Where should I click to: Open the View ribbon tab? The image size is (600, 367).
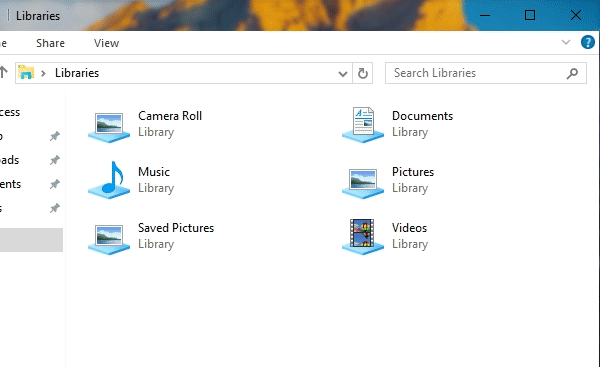pyautogui.click(x=106, y=43)
